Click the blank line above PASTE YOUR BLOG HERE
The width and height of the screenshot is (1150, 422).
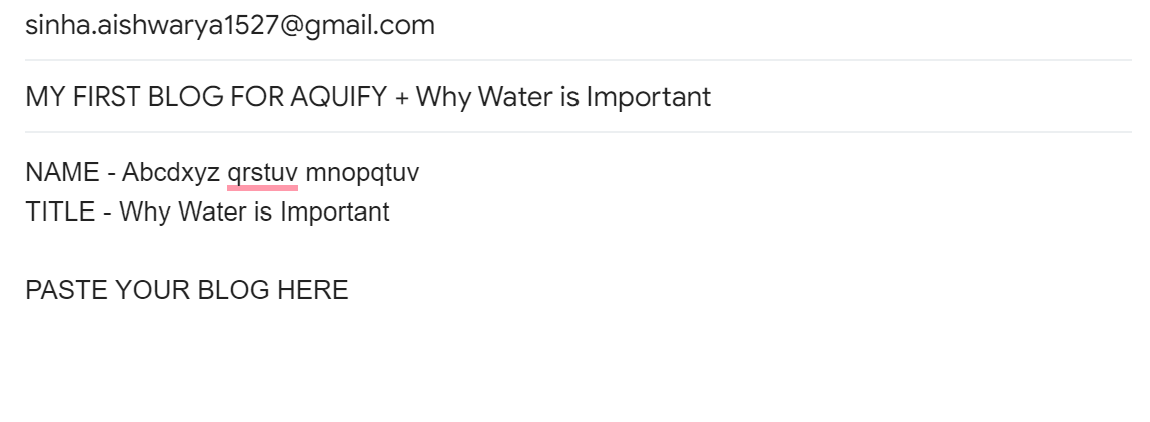(x=578, y=252)
